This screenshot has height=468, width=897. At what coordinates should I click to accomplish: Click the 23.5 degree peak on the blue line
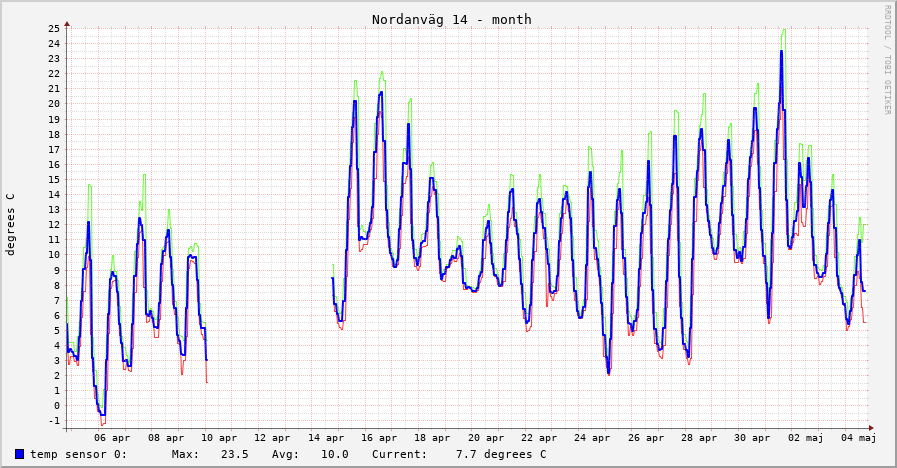point(781,51)
